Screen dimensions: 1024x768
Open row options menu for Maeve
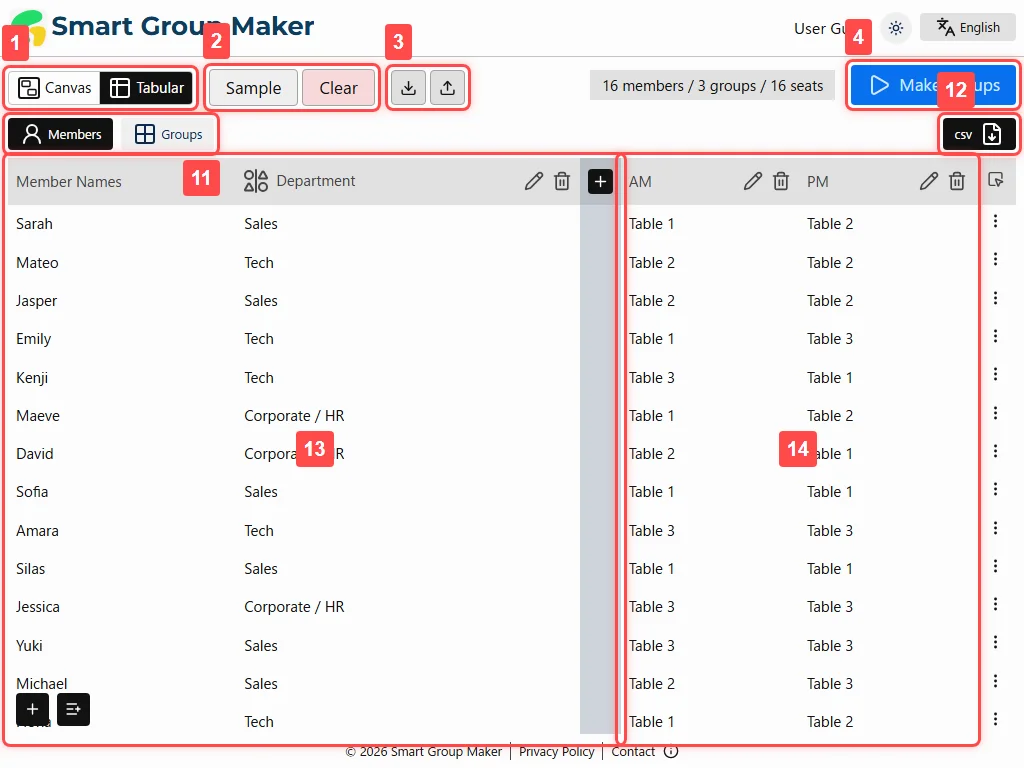[995, 413]
